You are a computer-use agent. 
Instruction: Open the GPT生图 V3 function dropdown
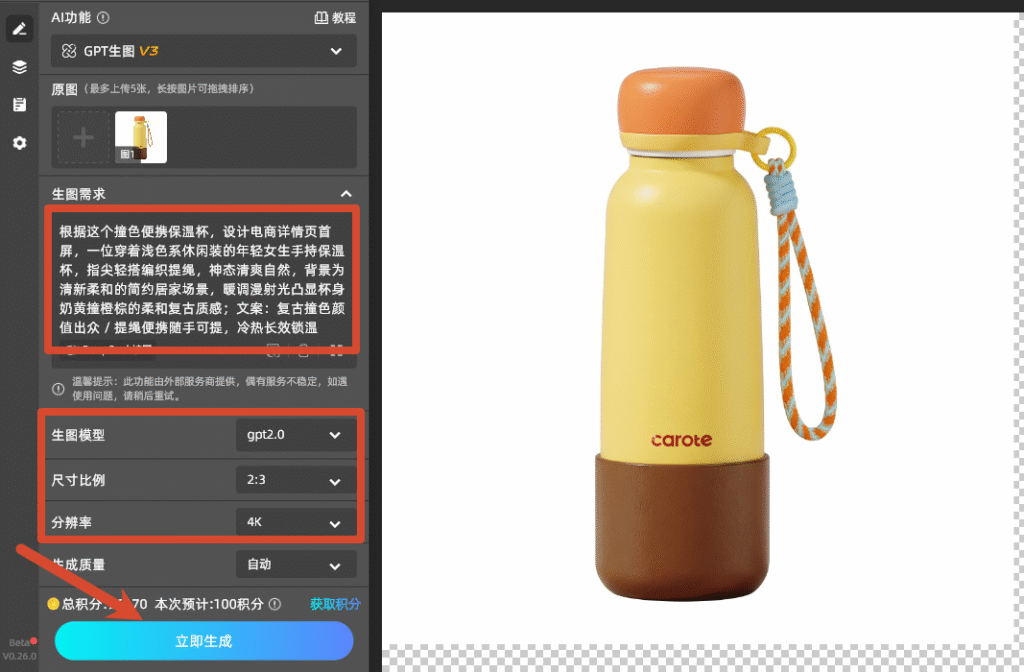point(204,51)
